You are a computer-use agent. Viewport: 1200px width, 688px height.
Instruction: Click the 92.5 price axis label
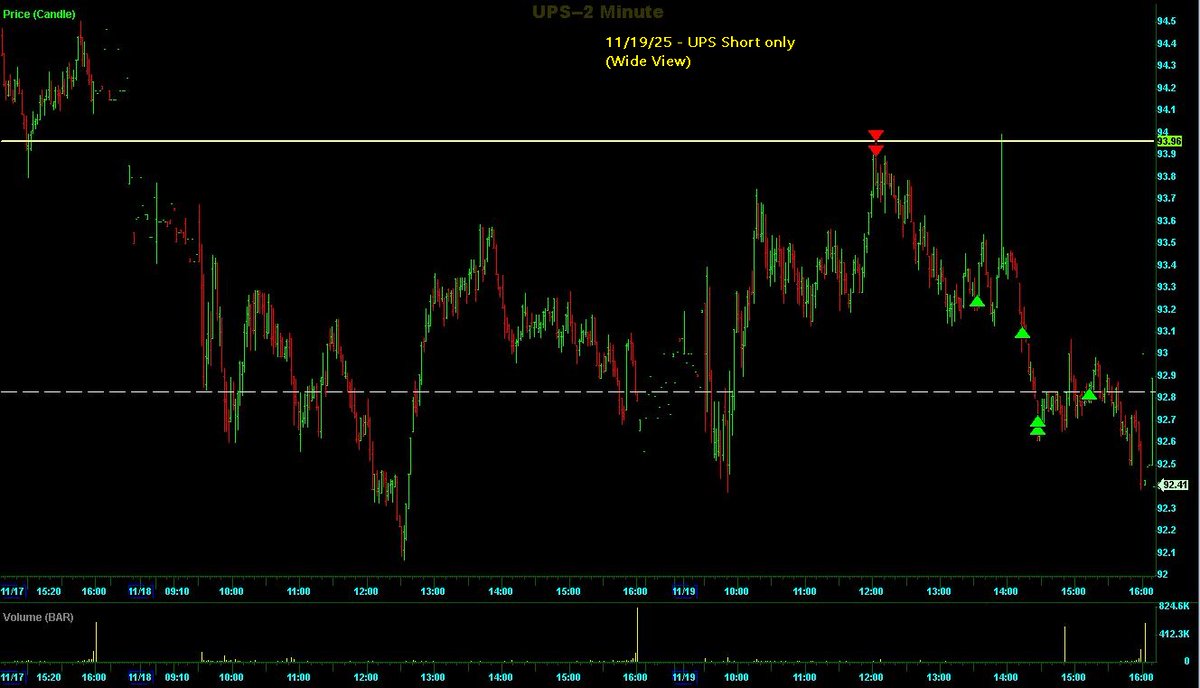coord(1167,463)
